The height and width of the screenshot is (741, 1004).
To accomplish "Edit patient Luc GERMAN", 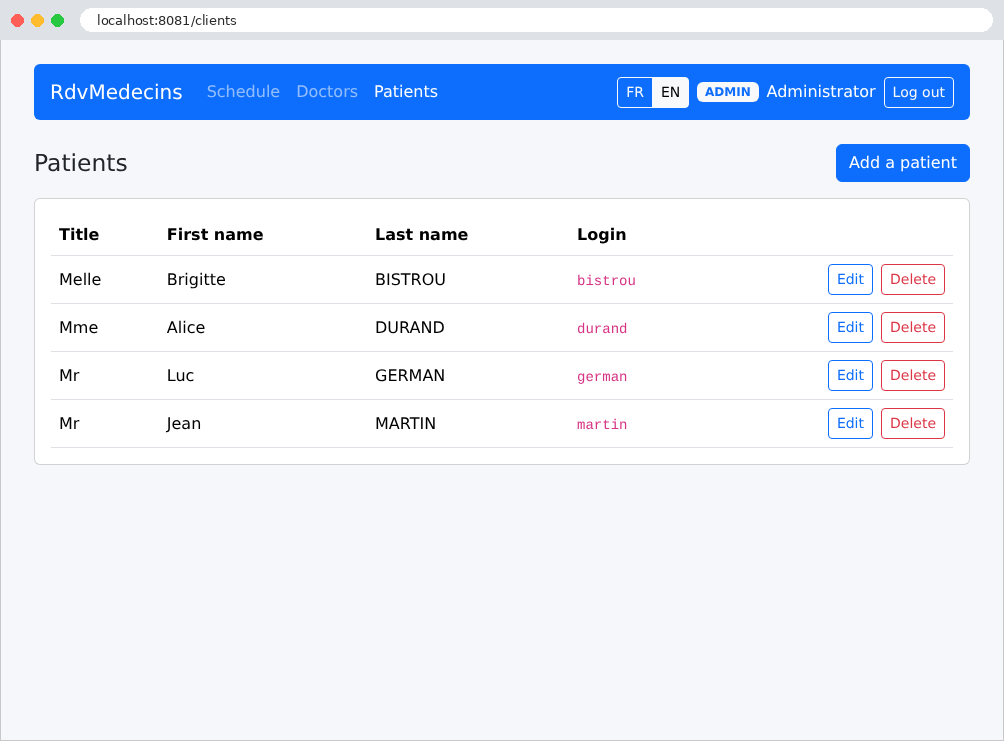I will click(850, 375).
